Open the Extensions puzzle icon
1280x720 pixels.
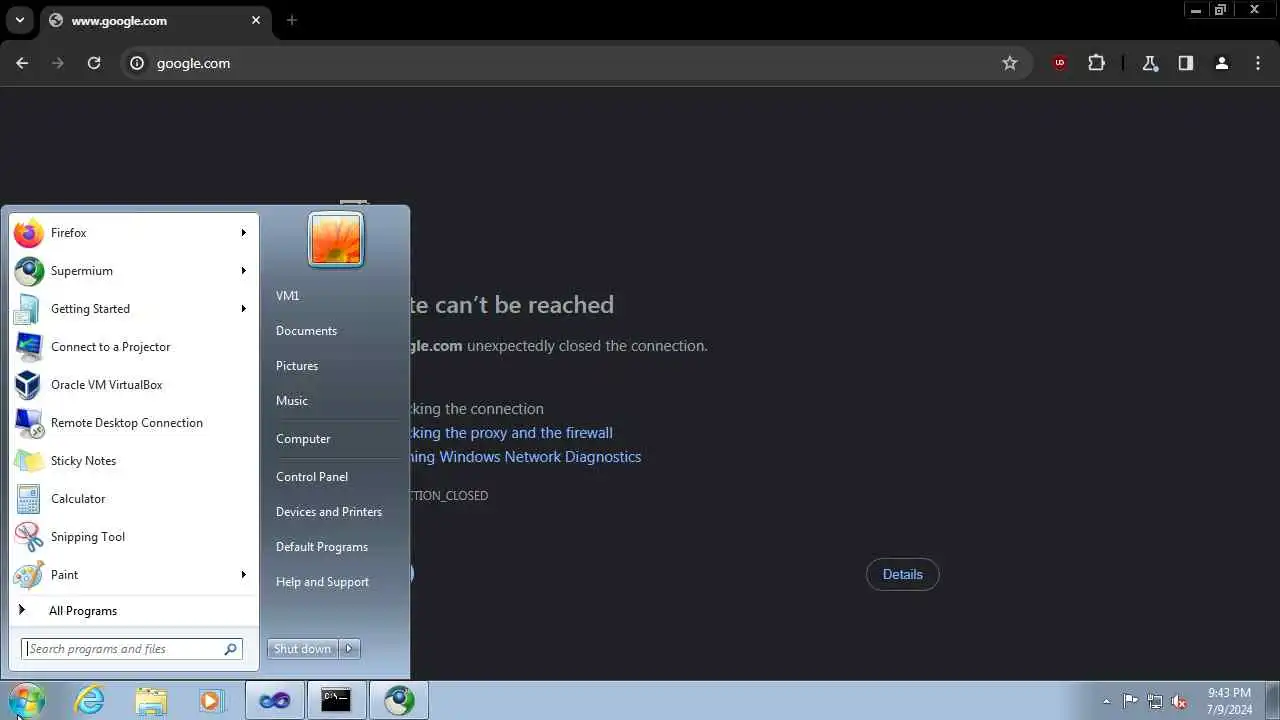pyautogui.click(x=1097, y=63)
